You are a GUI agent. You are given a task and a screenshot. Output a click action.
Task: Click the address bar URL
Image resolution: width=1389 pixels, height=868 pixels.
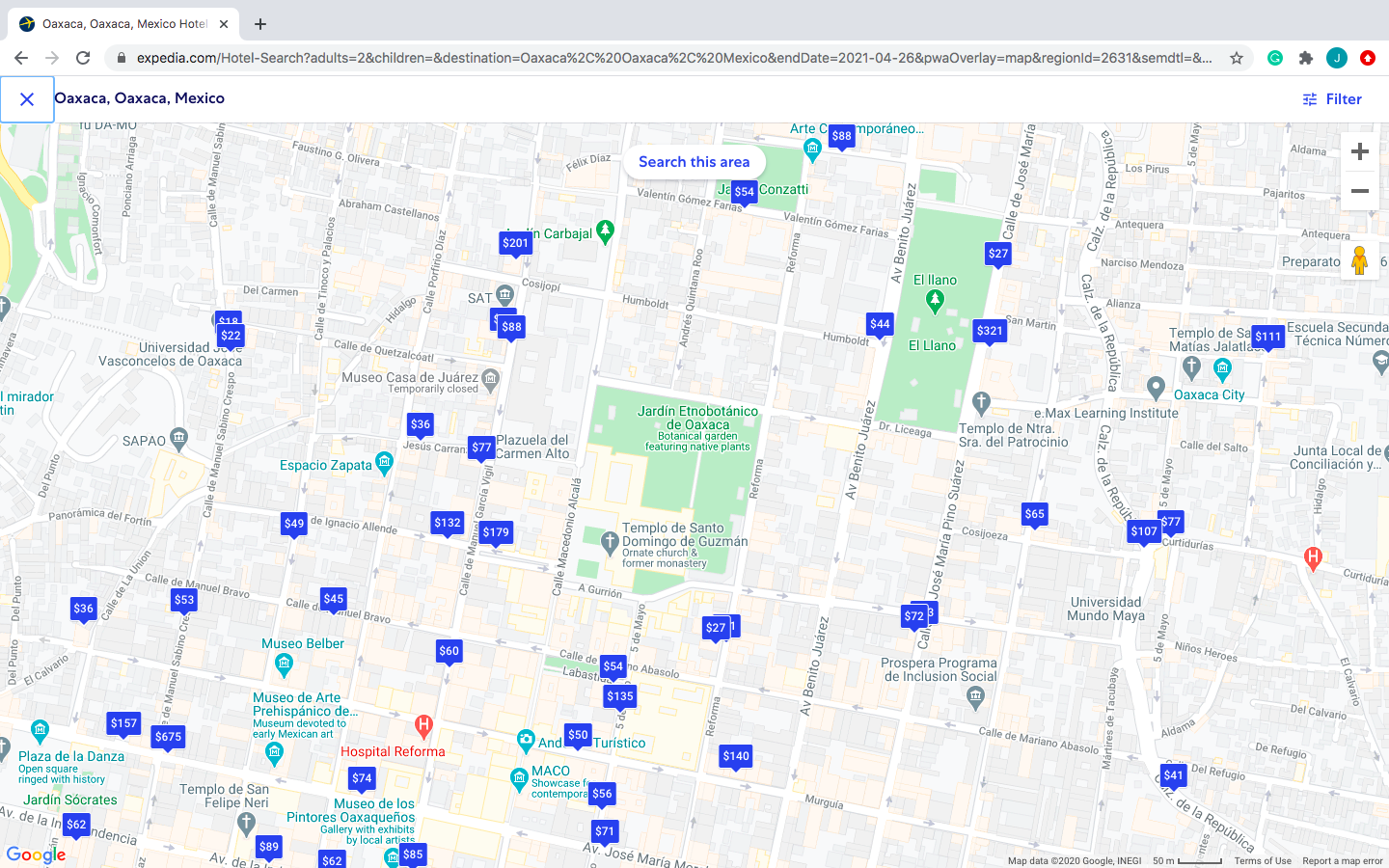click(x=673, y=58)
